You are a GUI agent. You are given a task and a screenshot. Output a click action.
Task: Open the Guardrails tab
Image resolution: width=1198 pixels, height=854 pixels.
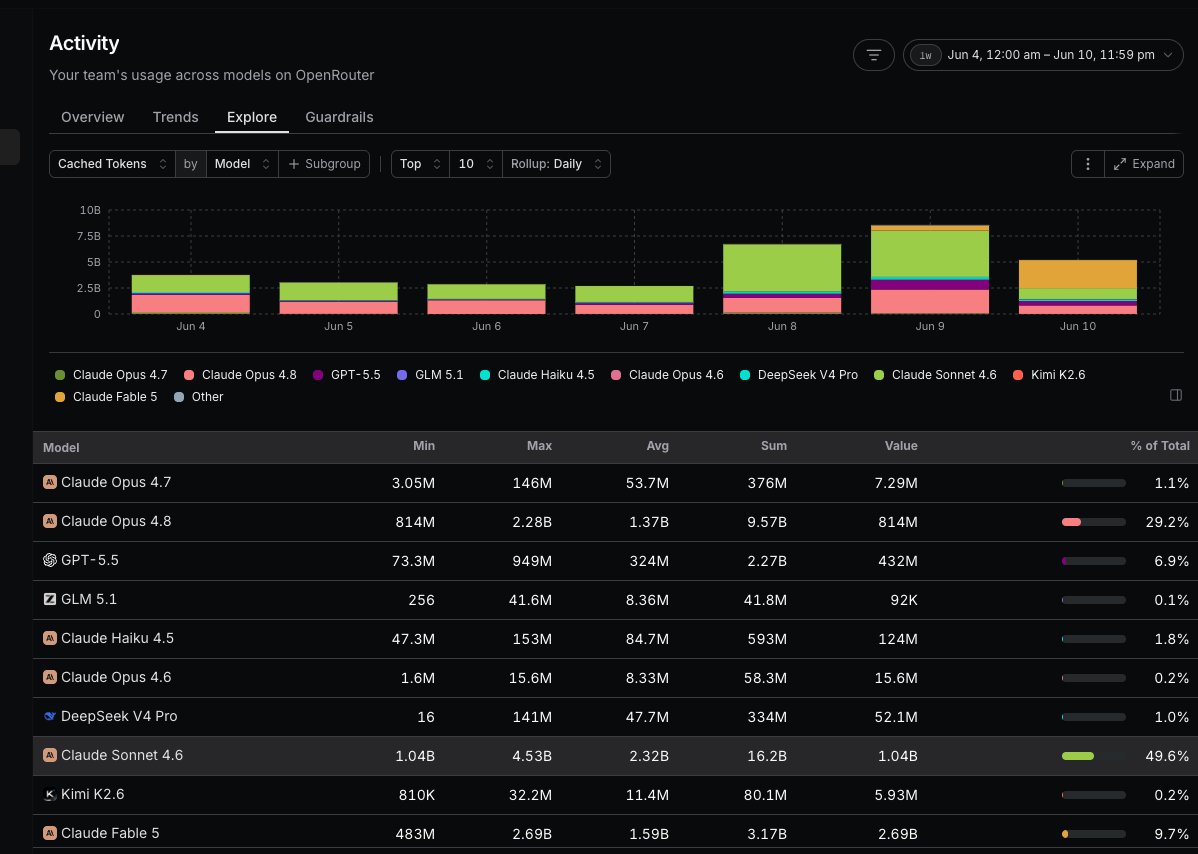click(x=339, y=117)
